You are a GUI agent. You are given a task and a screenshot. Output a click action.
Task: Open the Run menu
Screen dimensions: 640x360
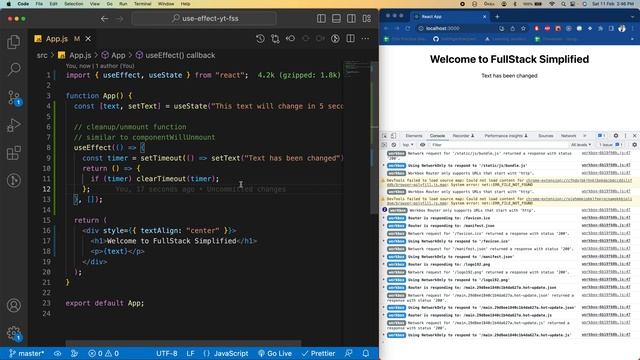123,4
